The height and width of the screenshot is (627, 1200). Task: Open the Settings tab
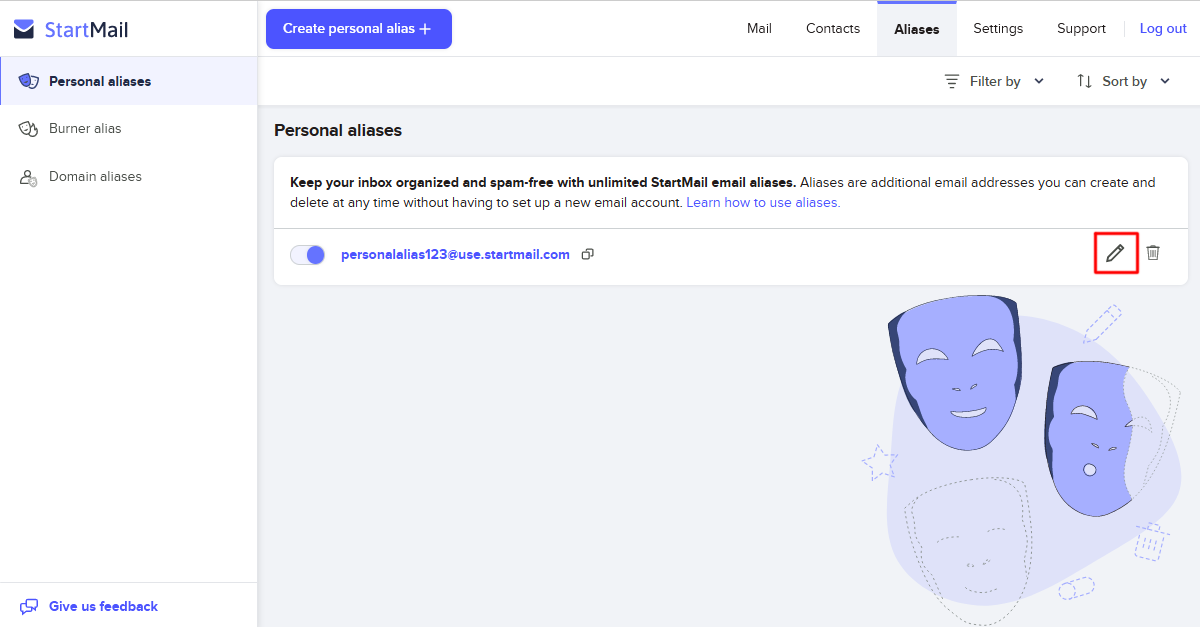(998, 28)
